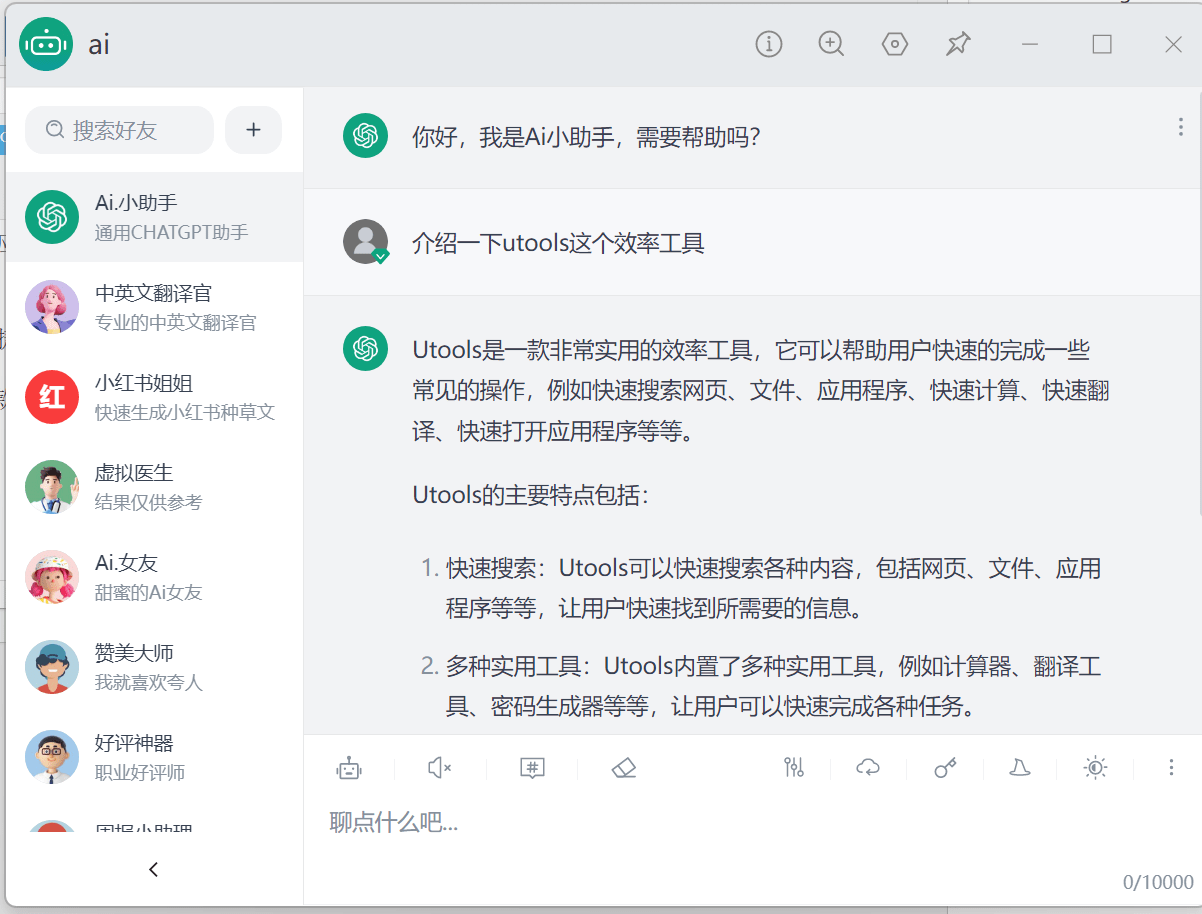Toggle theme using the brightness icon
Screen dimensions: 1202x914
1095,768
